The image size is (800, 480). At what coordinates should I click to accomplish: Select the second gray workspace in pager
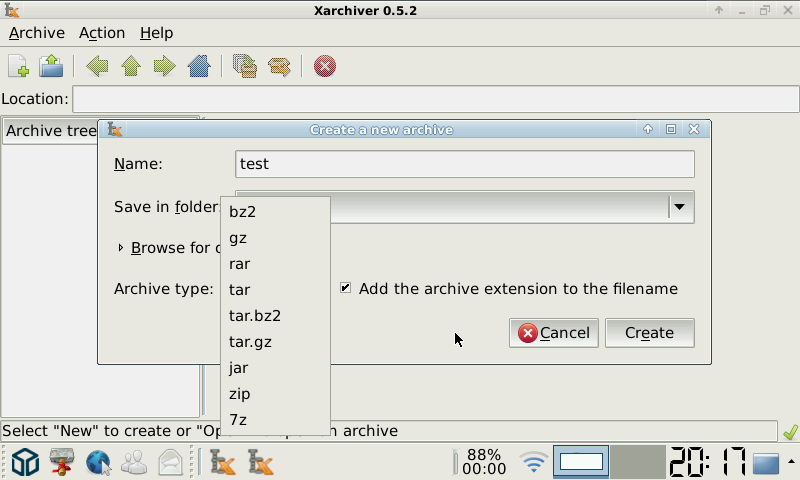click(637, 462)
